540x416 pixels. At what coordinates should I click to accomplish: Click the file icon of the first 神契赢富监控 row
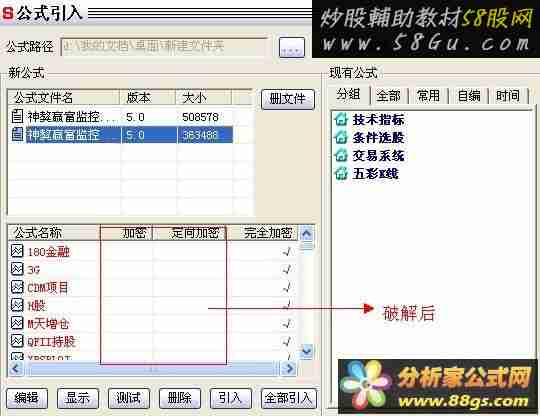(x=17, y=116)
